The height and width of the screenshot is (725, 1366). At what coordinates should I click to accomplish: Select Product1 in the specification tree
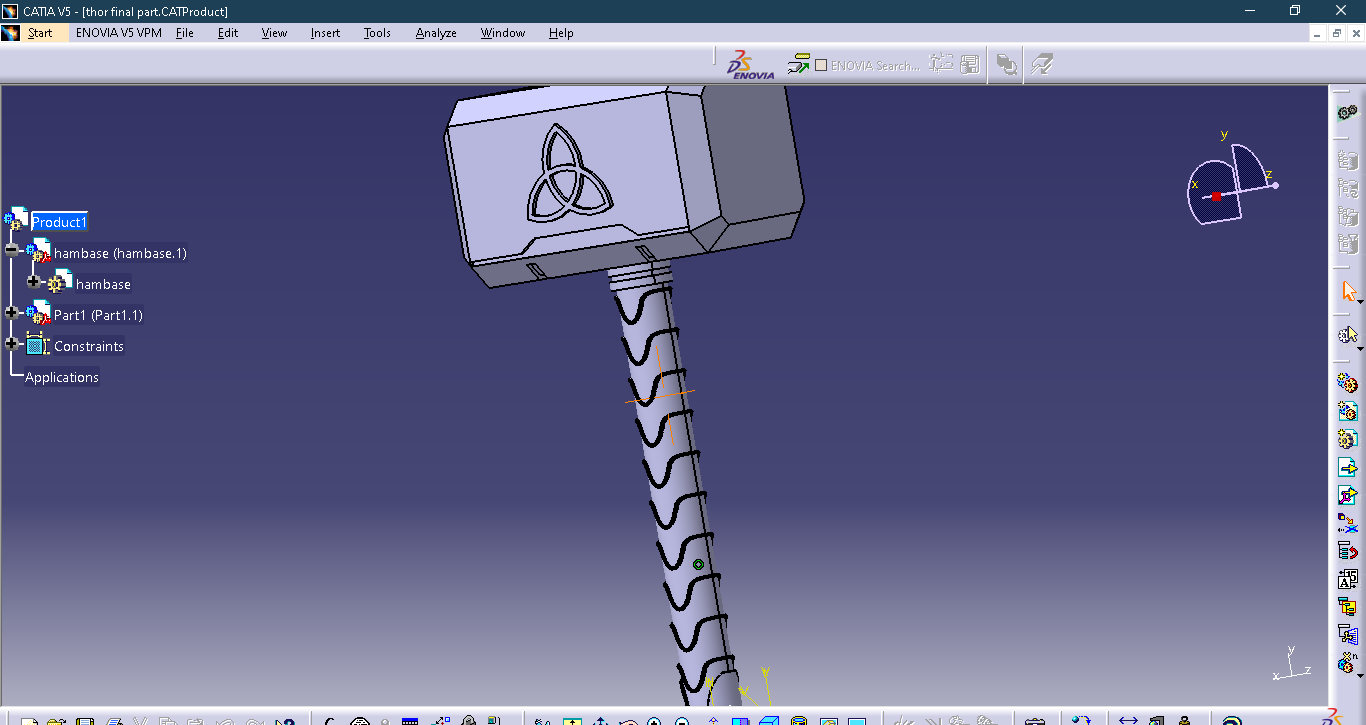59,222
